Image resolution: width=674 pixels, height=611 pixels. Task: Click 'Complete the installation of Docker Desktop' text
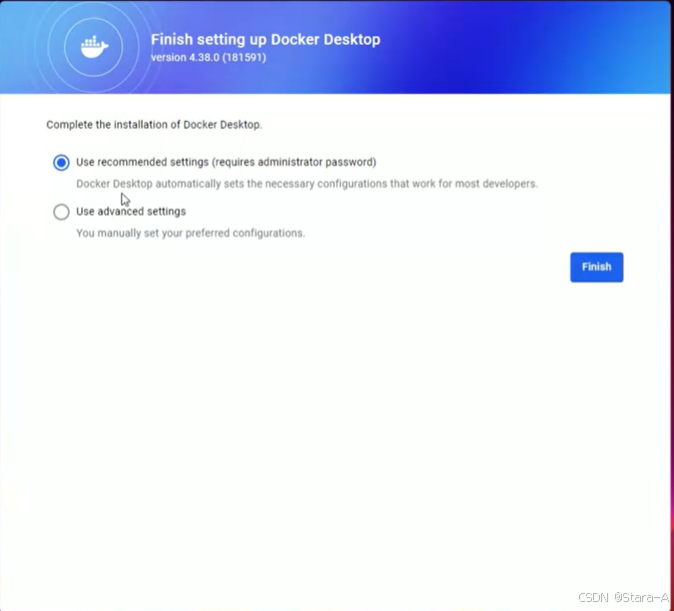pos(154,125)
